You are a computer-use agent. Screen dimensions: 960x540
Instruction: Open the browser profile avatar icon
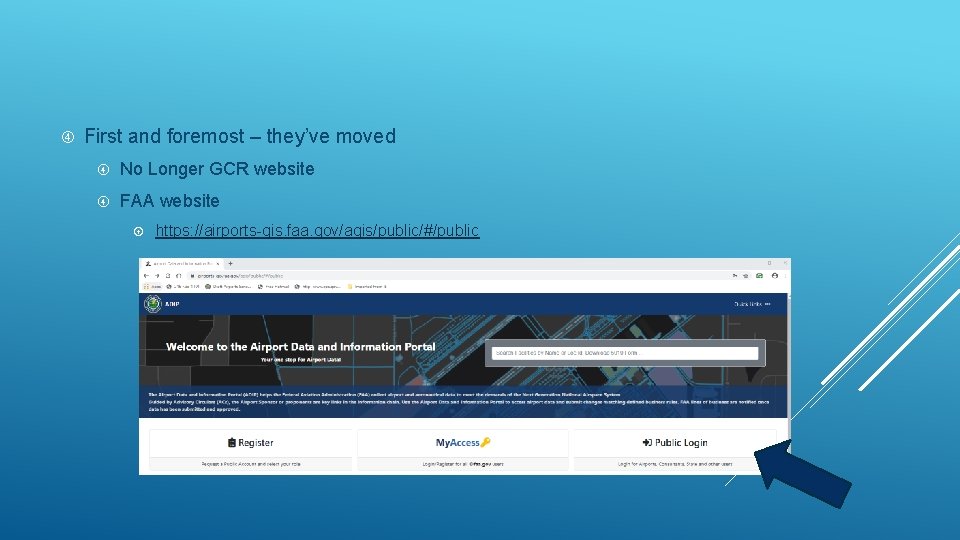pyautogui.click(x=774, y=276)
